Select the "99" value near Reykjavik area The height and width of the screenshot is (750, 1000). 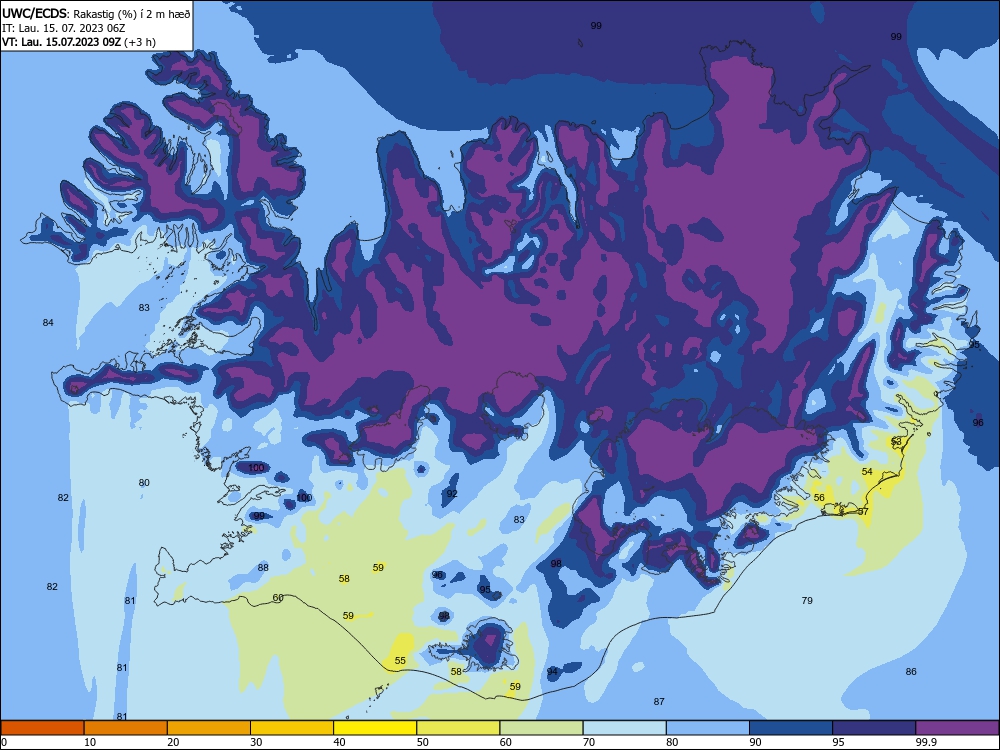(259, 516)
